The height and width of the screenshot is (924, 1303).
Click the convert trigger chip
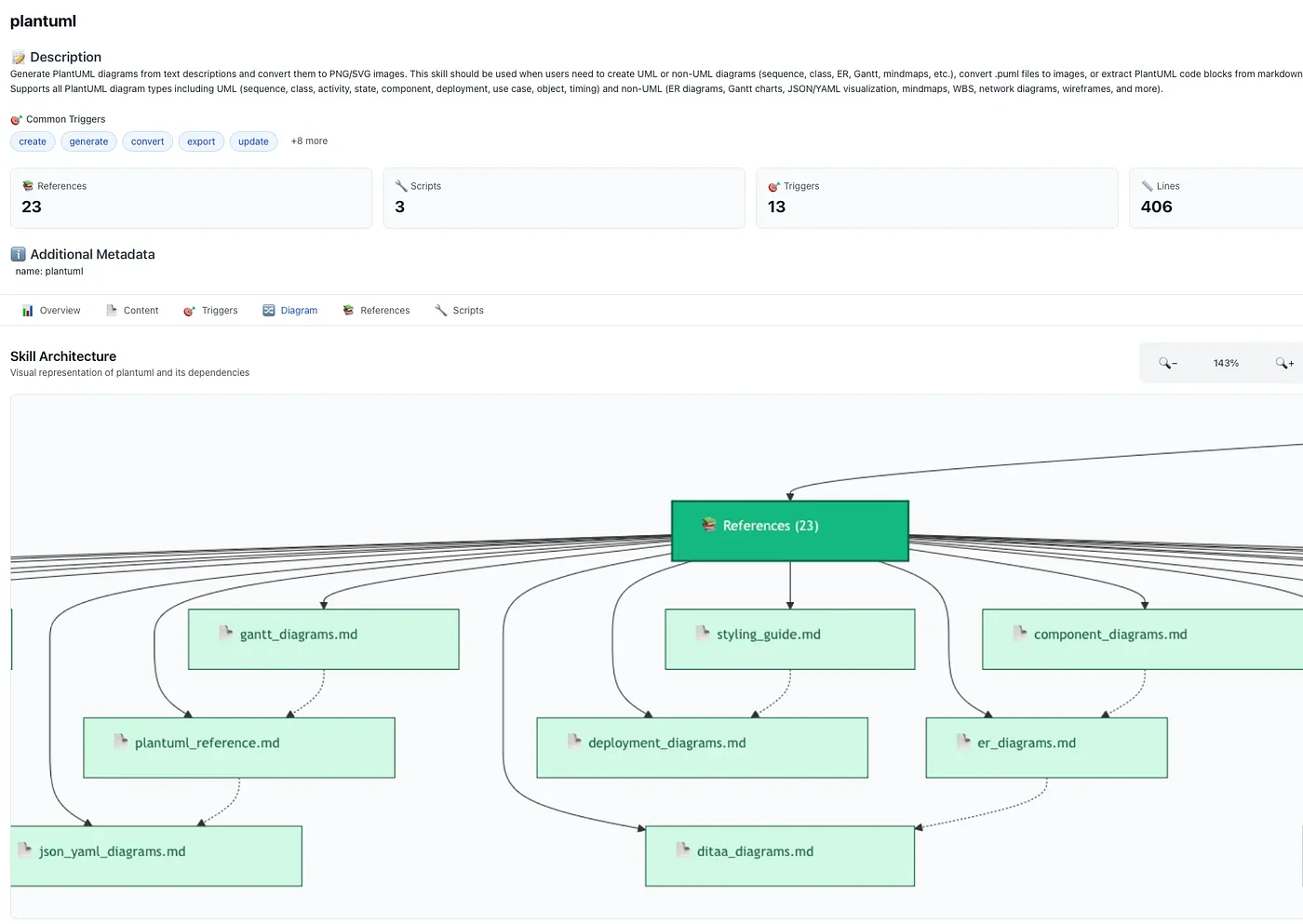[147, 141]
